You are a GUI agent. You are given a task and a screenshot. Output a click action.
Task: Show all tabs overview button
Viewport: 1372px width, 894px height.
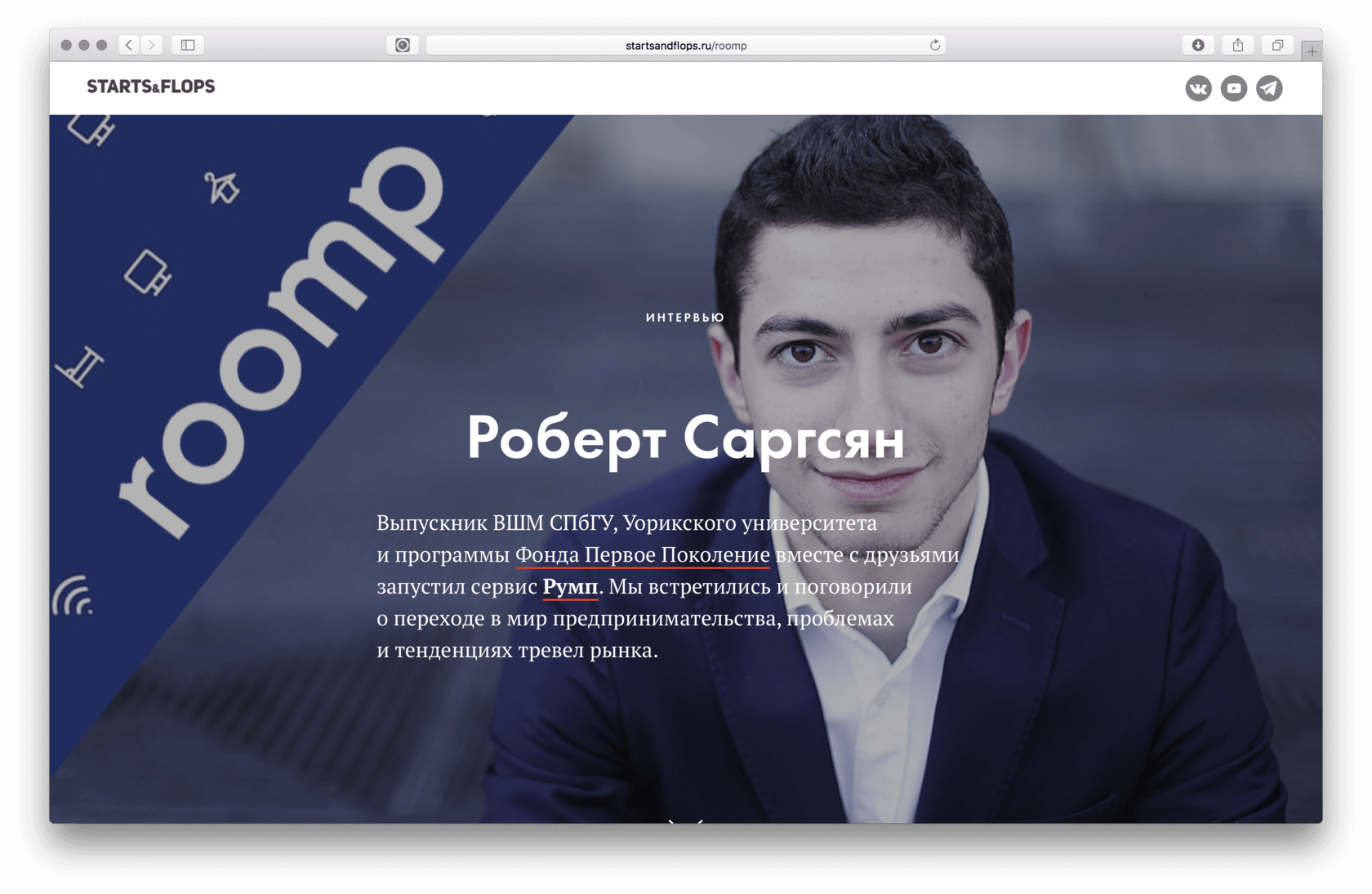1277,45
